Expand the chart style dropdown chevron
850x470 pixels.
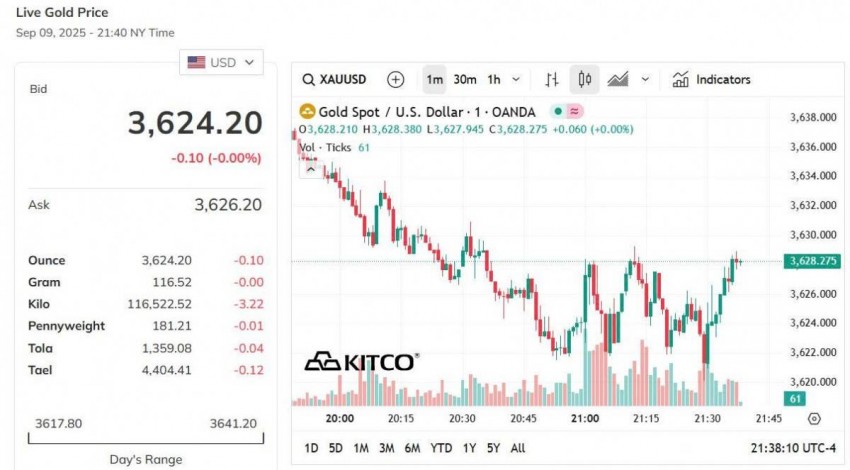click(x=645, y=80)
